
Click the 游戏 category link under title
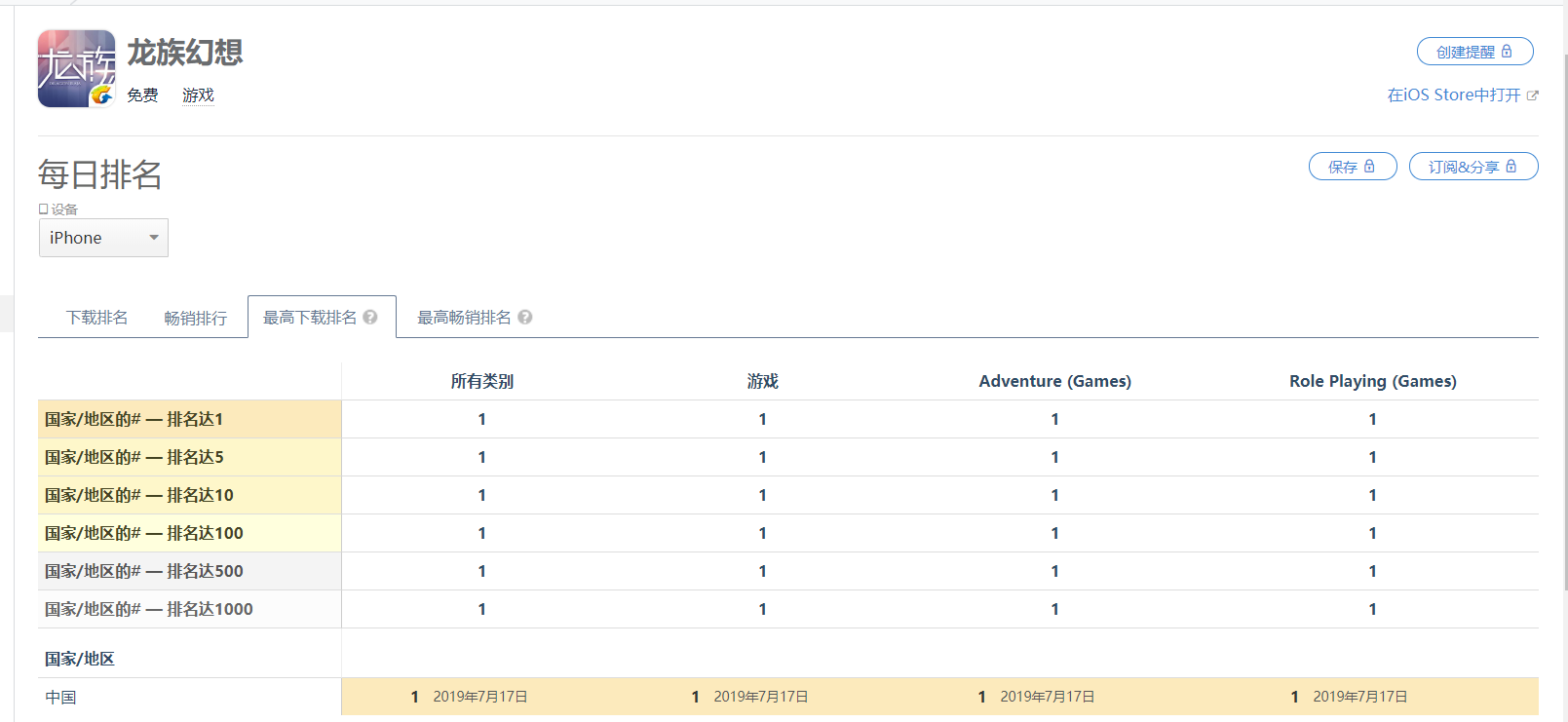click(198, 95)
